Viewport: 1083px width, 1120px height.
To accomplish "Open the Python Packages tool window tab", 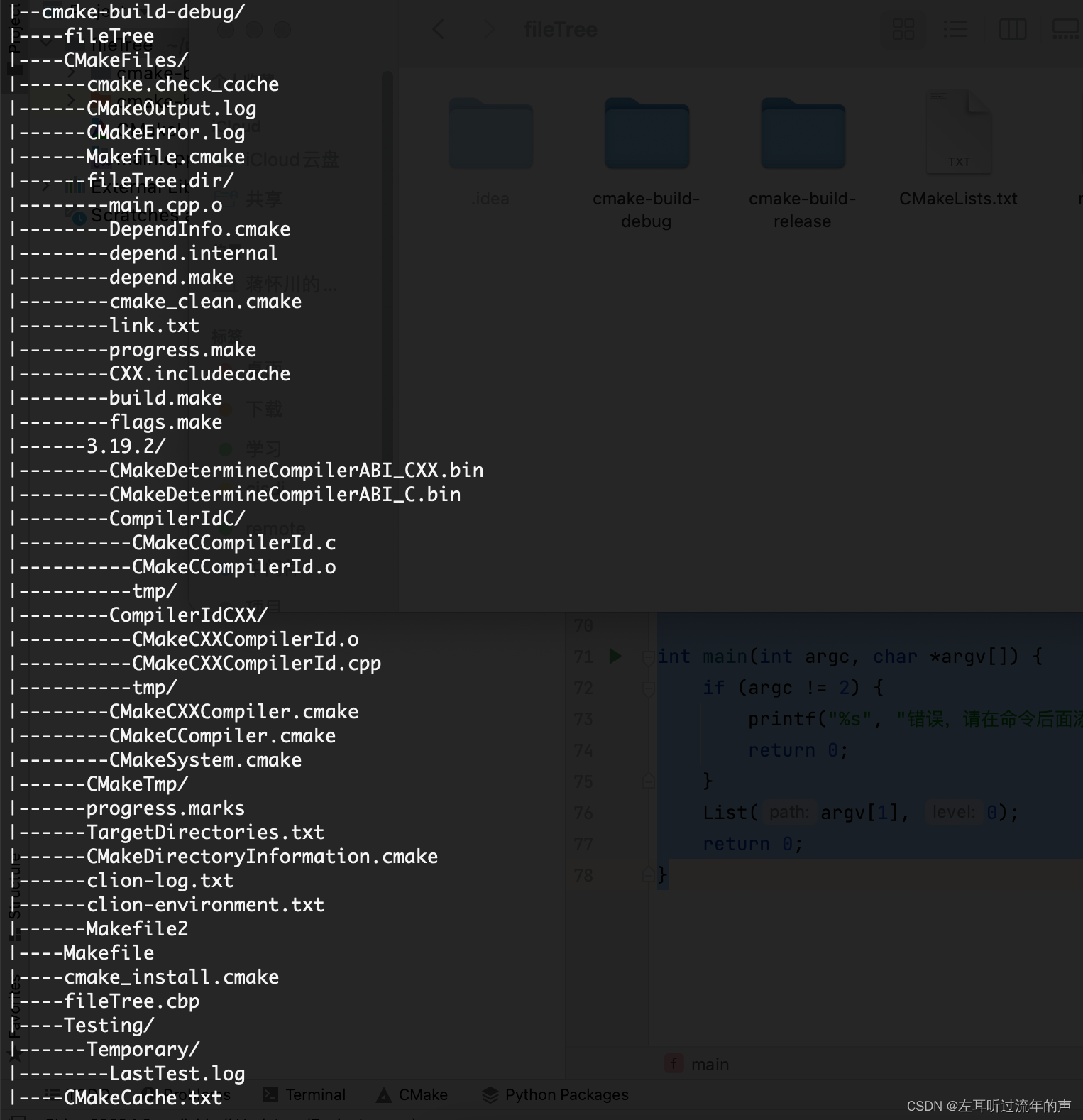I will [555, 1095].
